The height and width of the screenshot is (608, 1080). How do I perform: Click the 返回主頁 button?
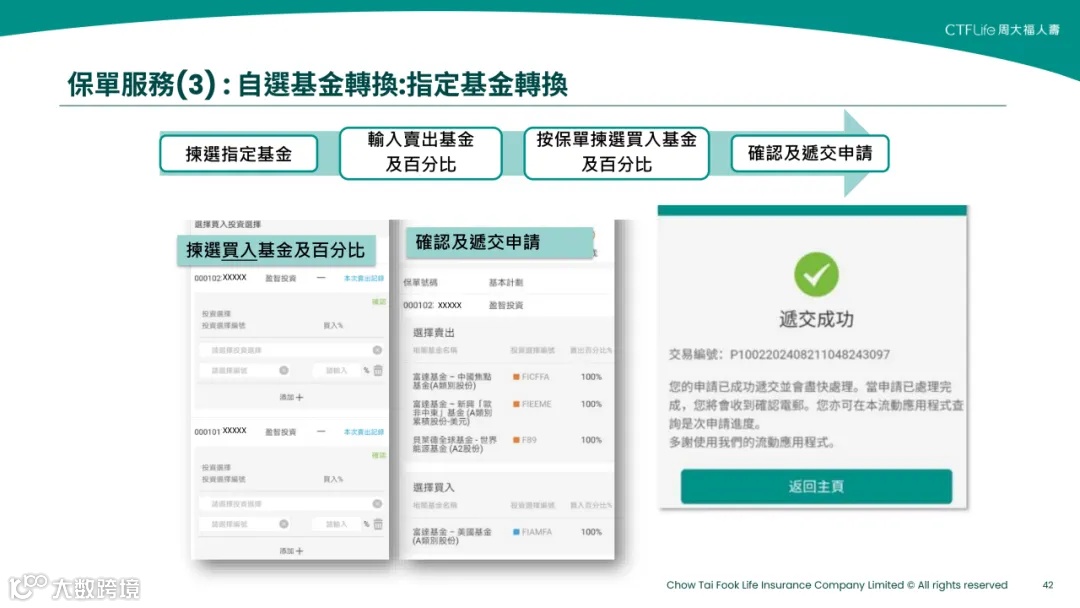click(814, 487)
